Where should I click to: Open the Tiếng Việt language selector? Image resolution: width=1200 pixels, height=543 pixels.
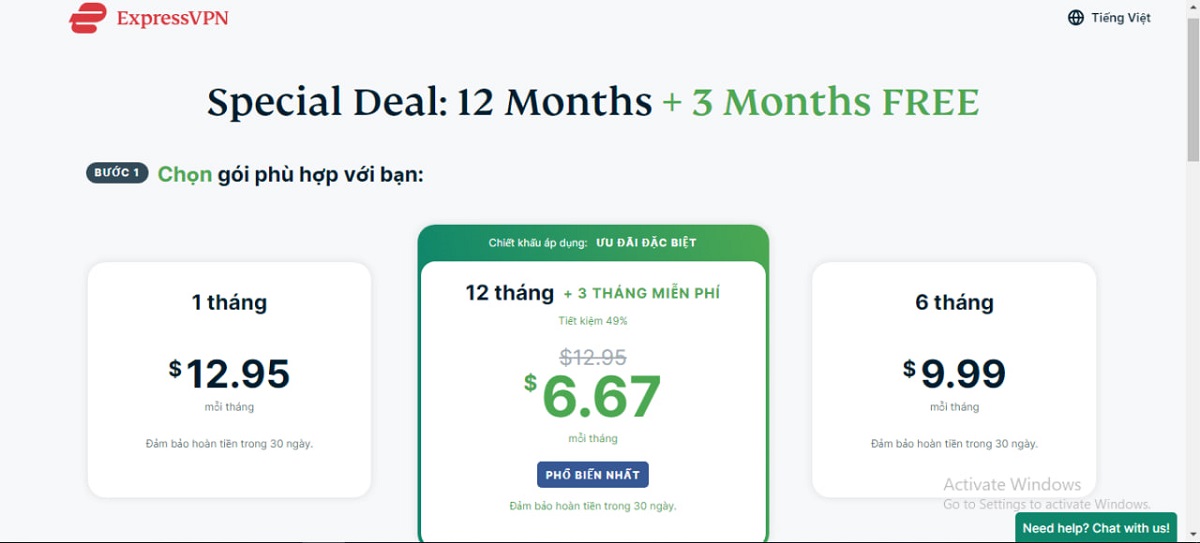pyautogui.click(x=1120, y=18)
